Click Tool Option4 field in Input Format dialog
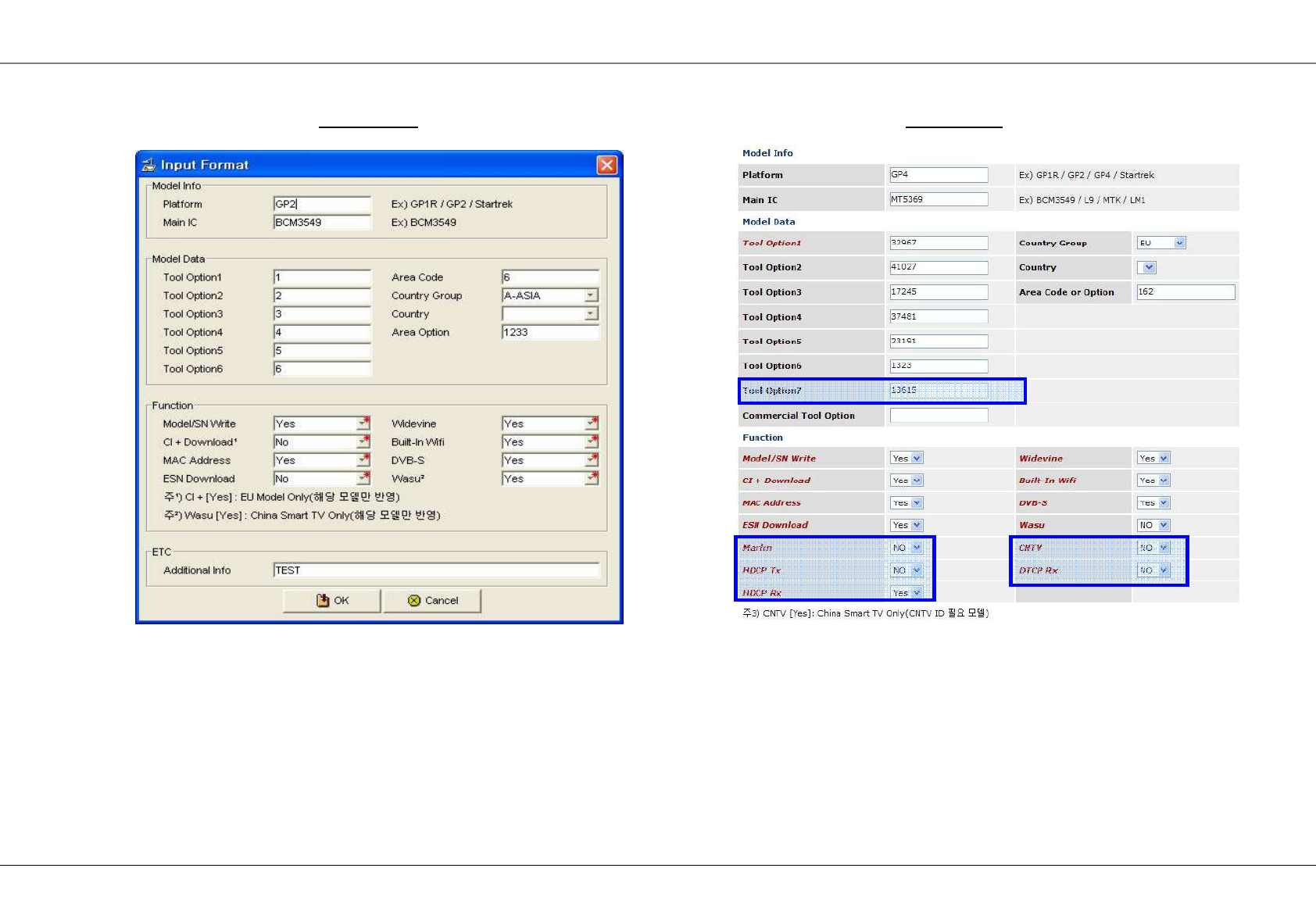Screen dimensions: 1316x911 click(x=322, y=333)
